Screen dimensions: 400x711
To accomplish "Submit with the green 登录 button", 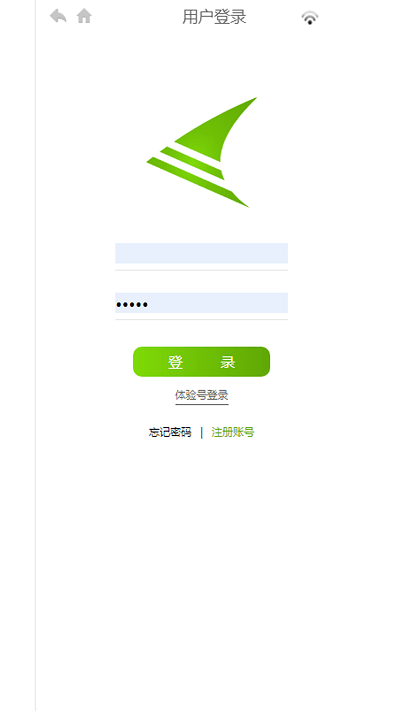I will tap(201, 362).
